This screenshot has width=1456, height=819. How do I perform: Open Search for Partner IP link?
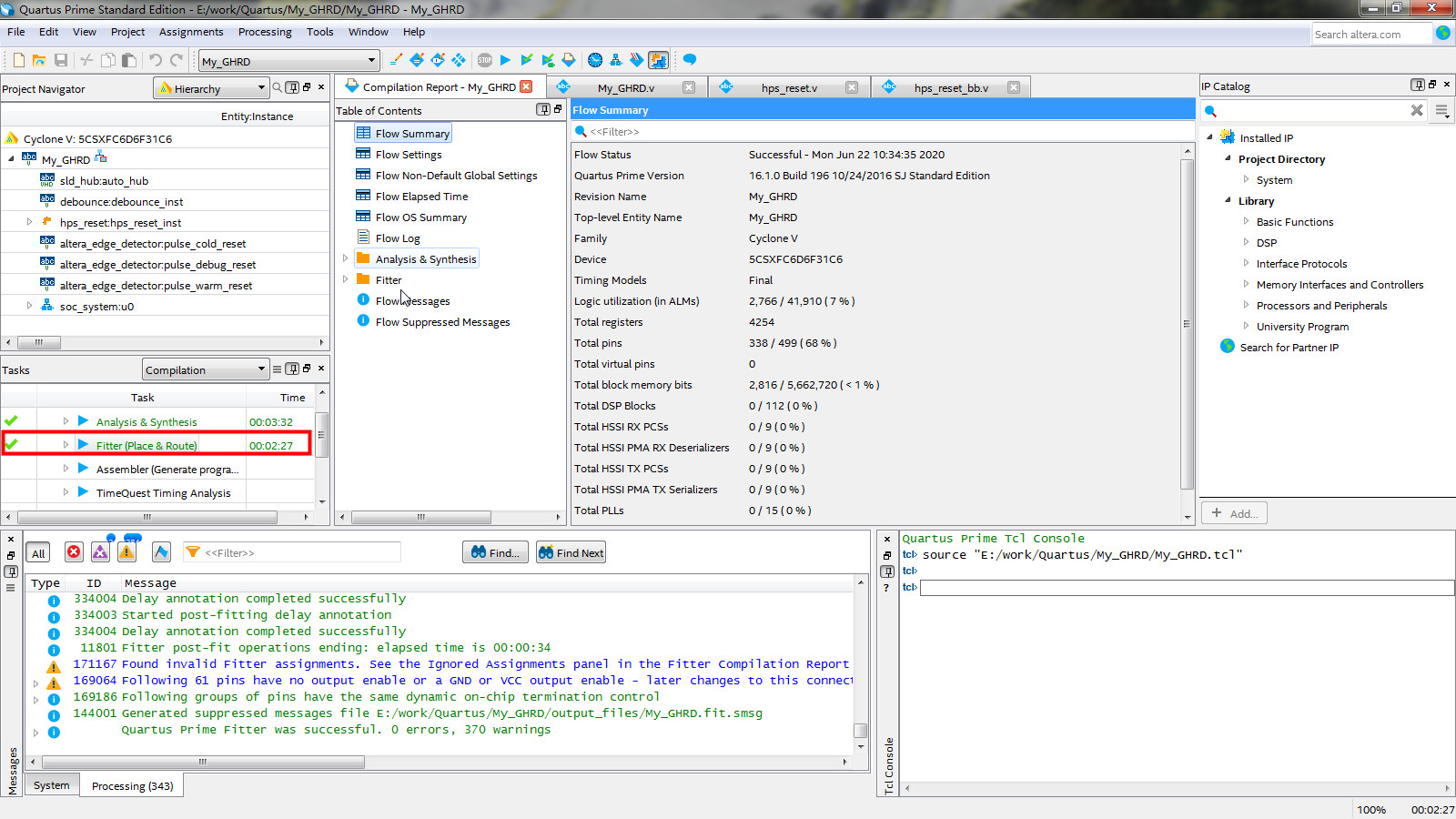pyautogui.click(x=1289, y=348)
